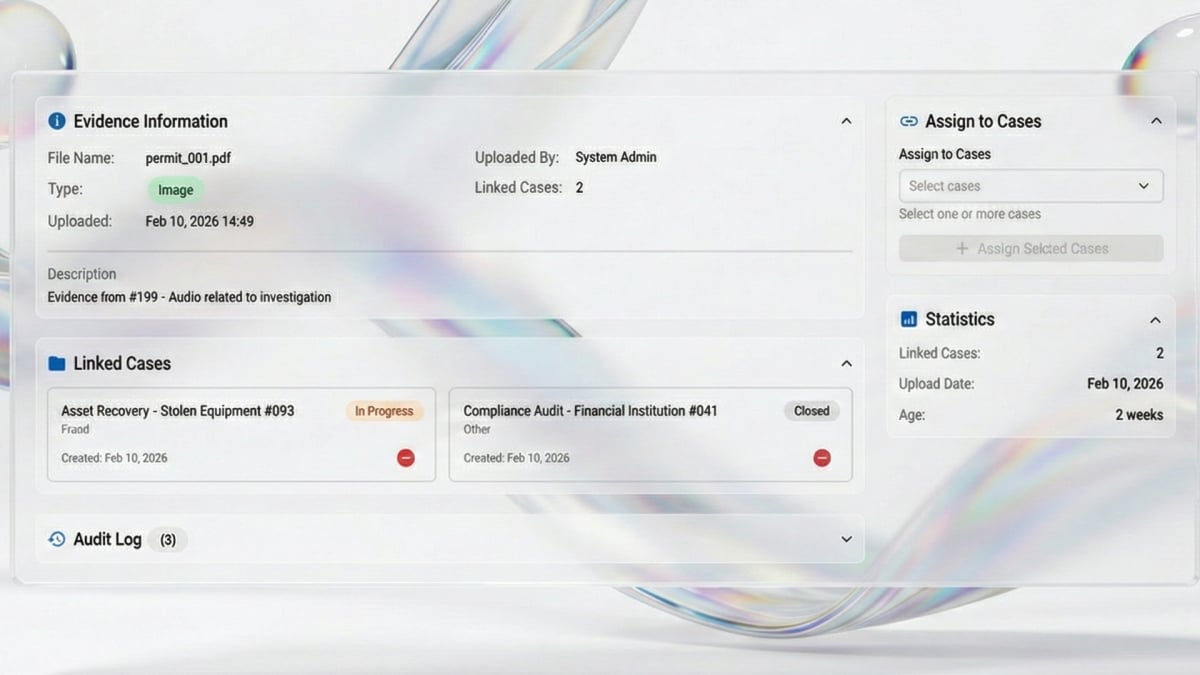
Task: Click the Audit Log count badge (3)
Action: click(168, 540)
